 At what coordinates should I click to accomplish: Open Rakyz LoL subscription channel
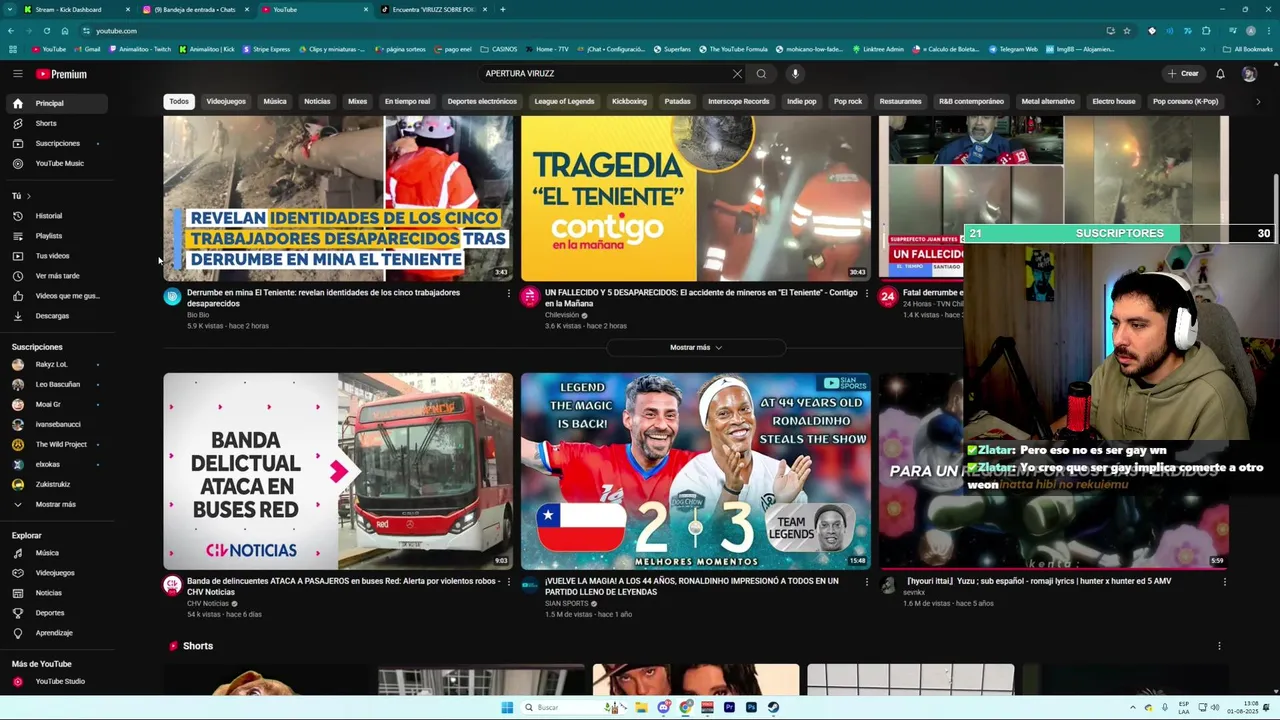coord(56,364)
